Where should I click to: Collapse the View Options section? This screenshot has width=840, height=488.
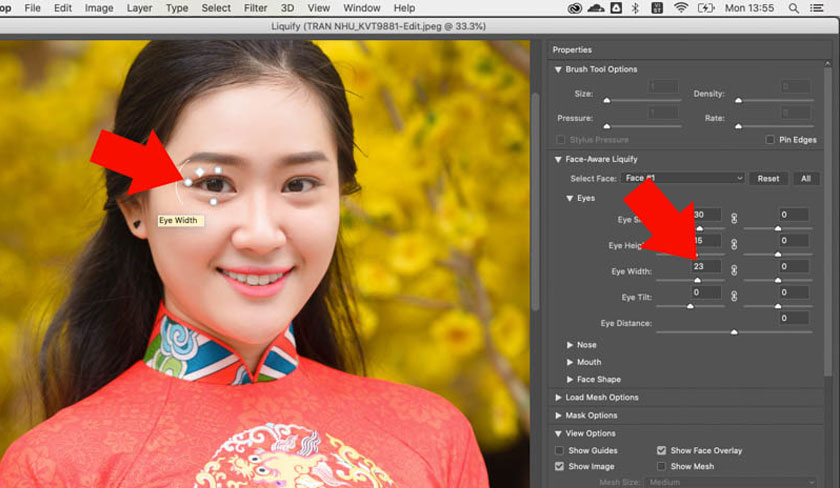pos(558,433)
